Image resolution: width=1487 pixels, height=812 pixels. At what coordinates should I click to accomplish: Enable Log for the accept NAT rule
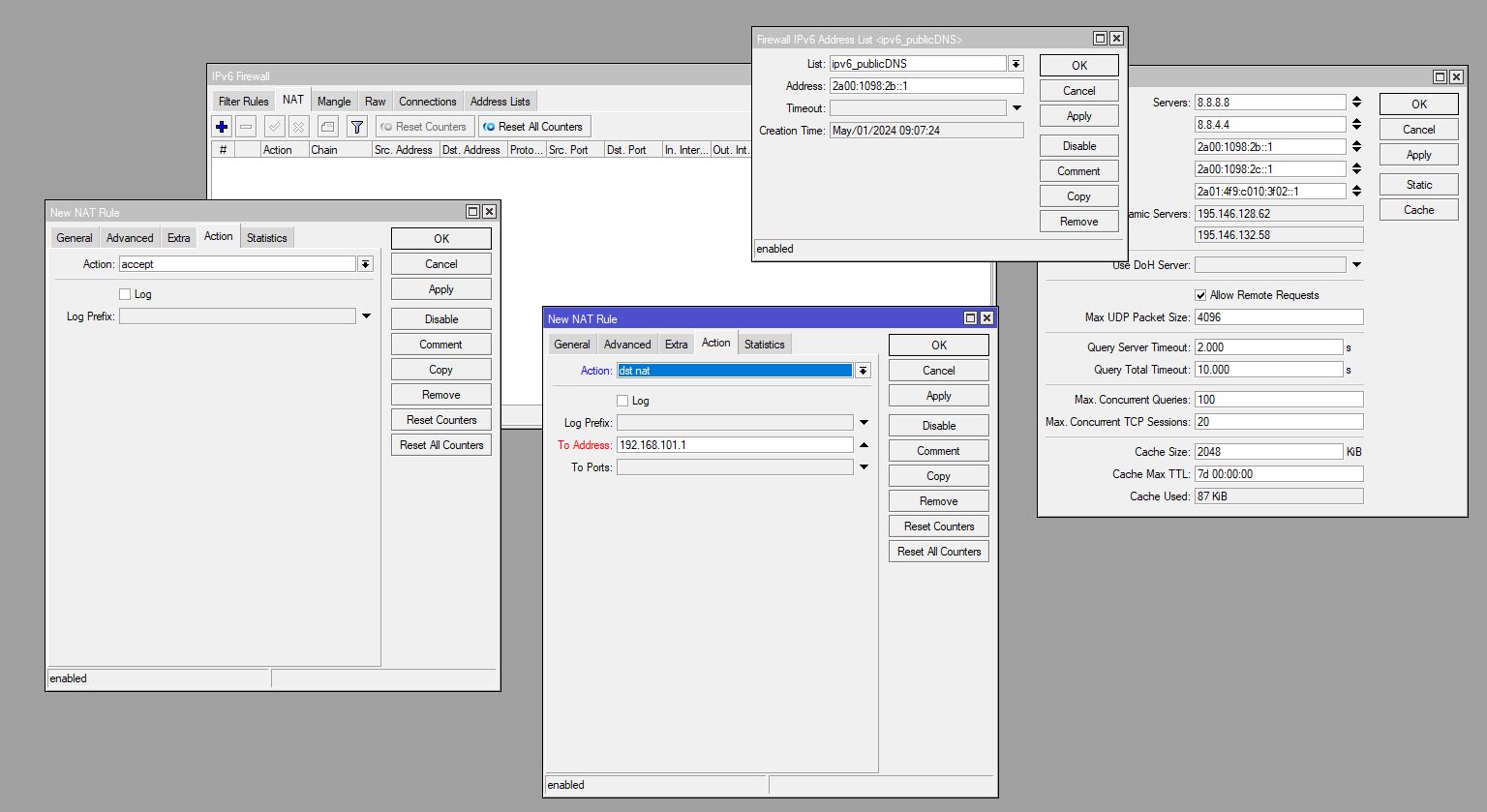pyautogui.click(x=125, y=293)
